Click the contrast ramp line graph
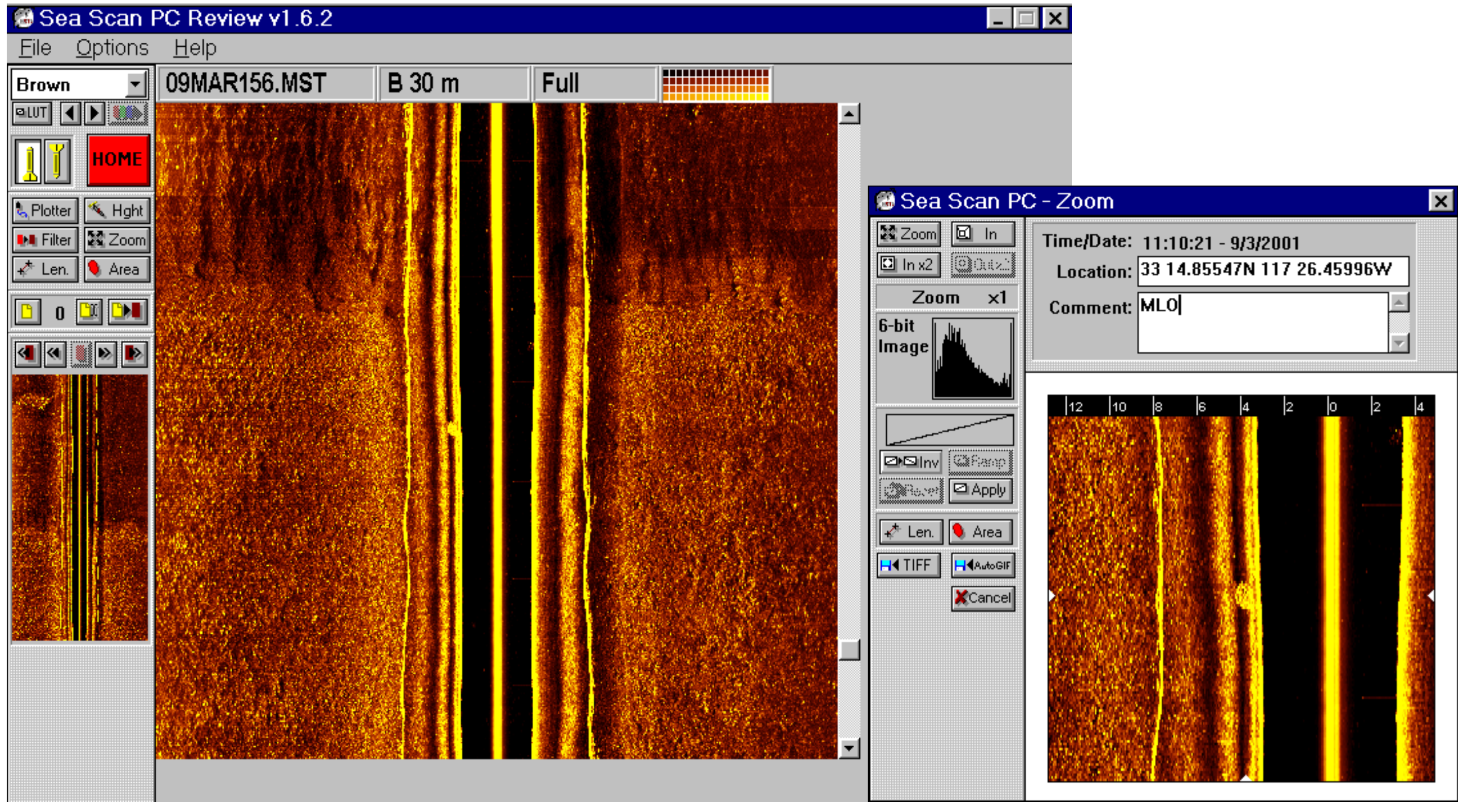Image resolution: width=1470 pixels, height=812 pixels. pyautogui.click(x=949, y=429)
